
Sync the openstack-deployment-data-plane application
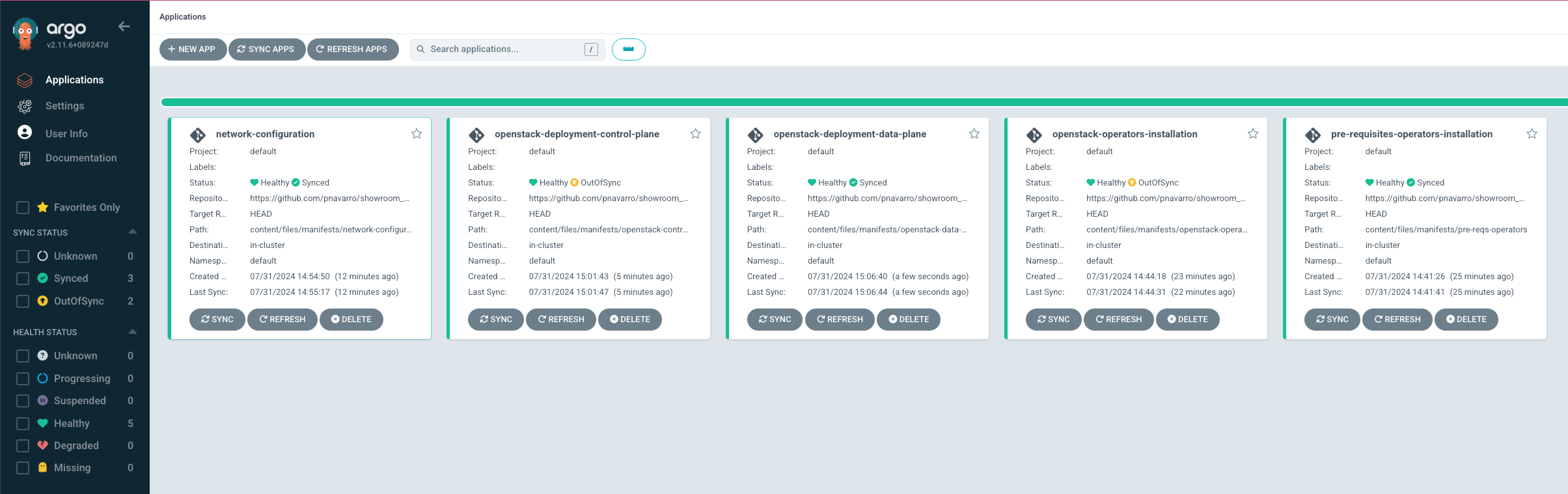point(775,320)
